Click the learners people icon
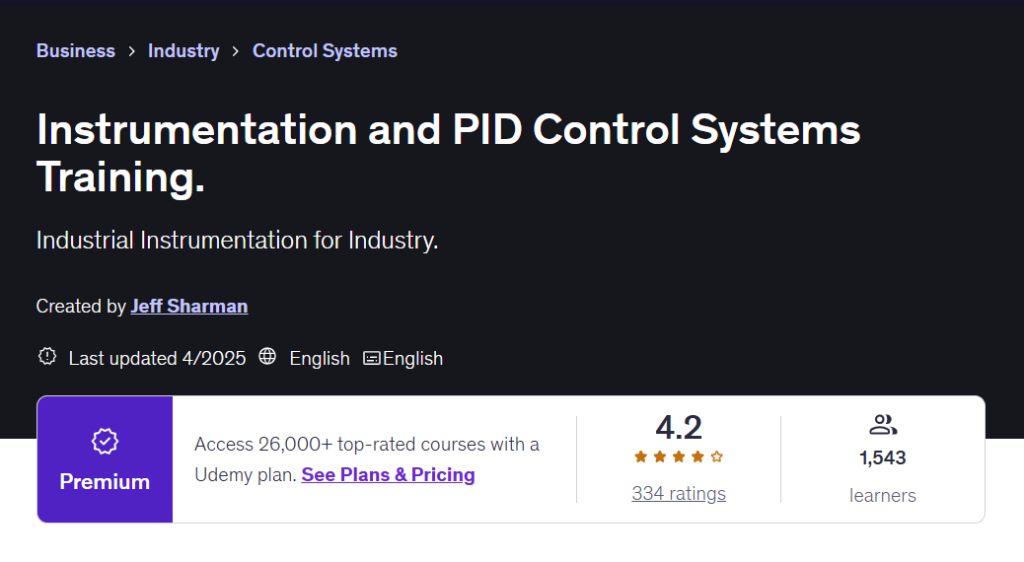 point(883,425)
